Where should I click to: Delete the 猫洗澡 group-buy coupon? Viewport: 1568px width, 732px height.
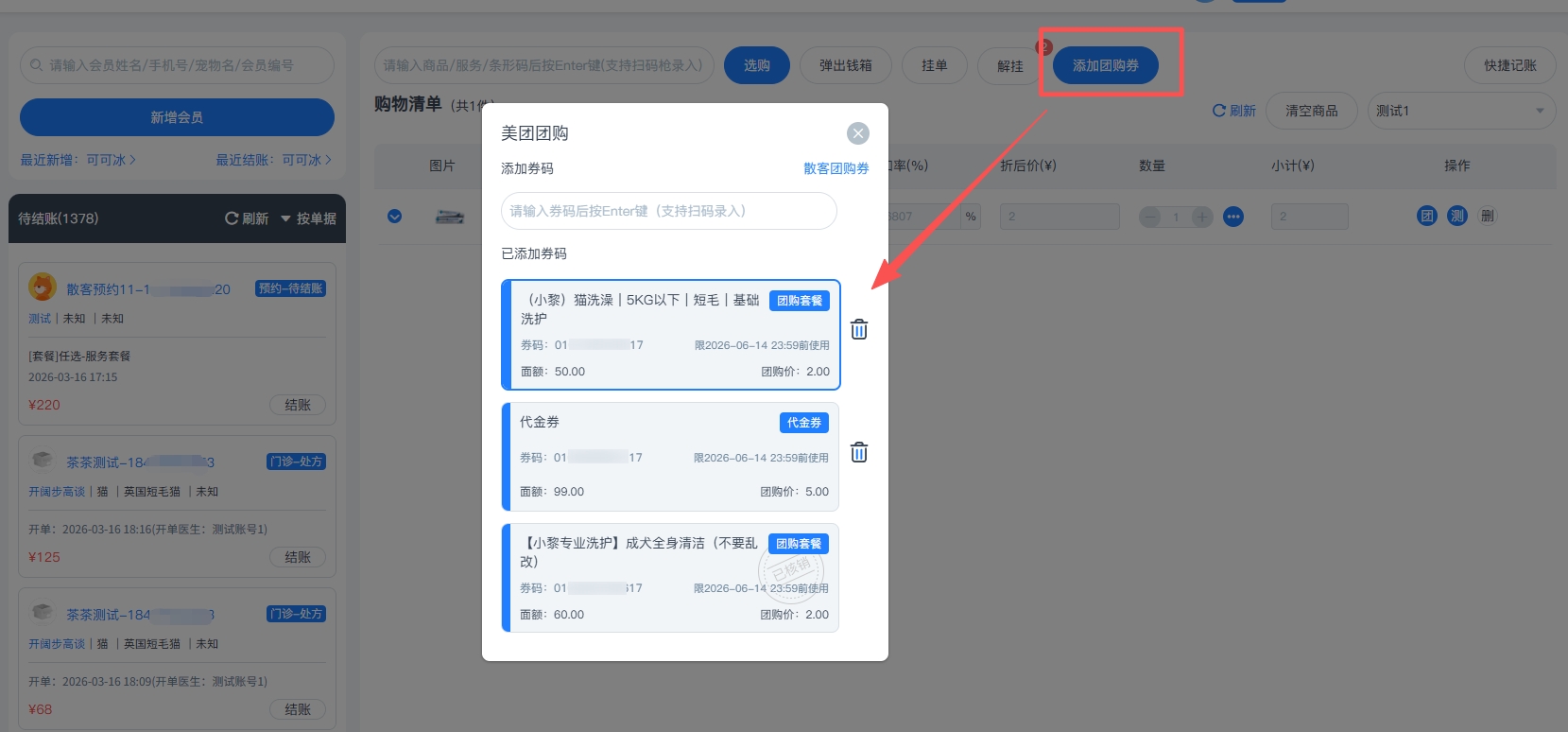[x=858, y=330]
